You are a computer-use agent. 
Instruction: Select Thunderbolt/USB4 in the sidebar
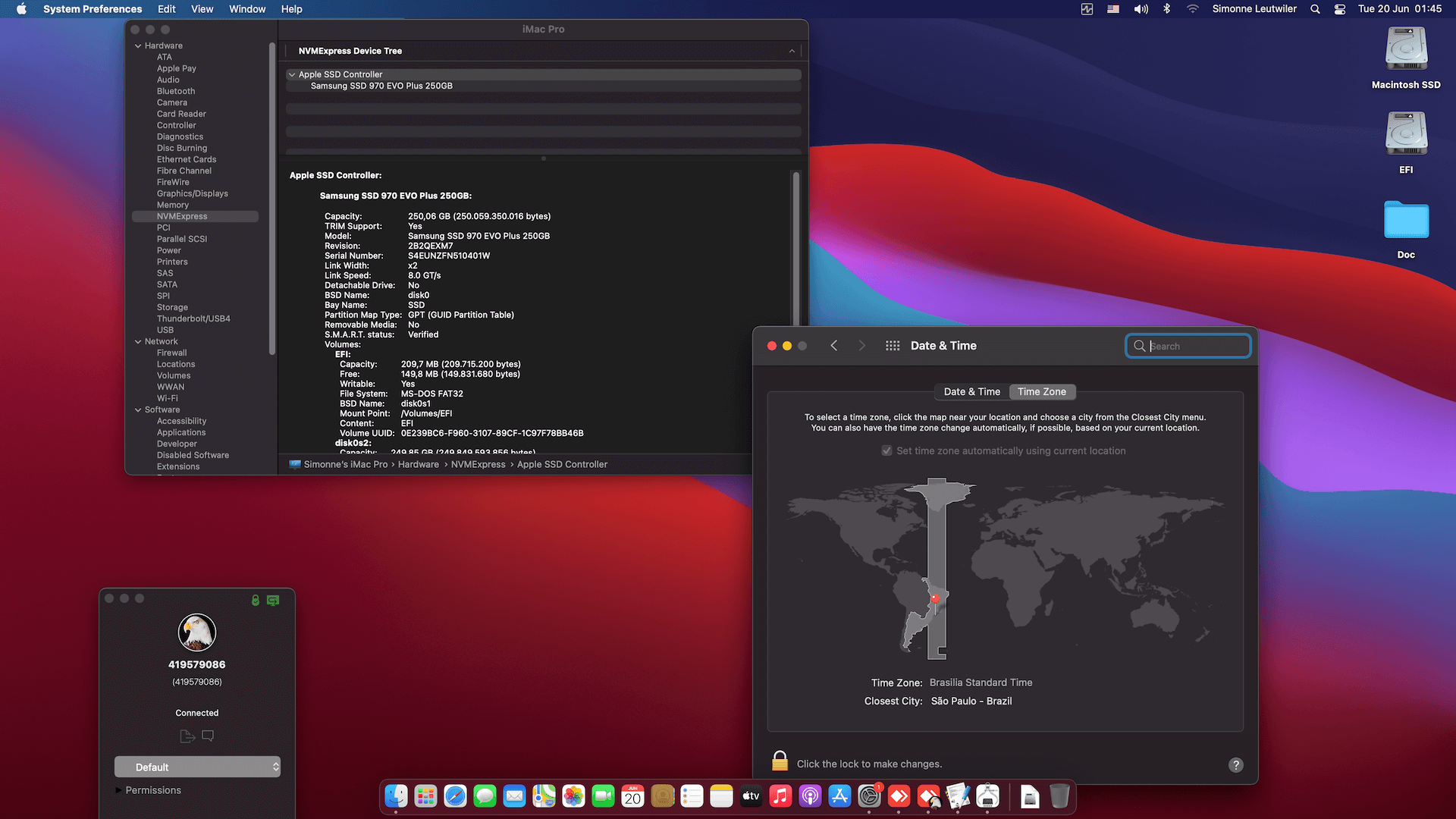(x=193, y=319)
